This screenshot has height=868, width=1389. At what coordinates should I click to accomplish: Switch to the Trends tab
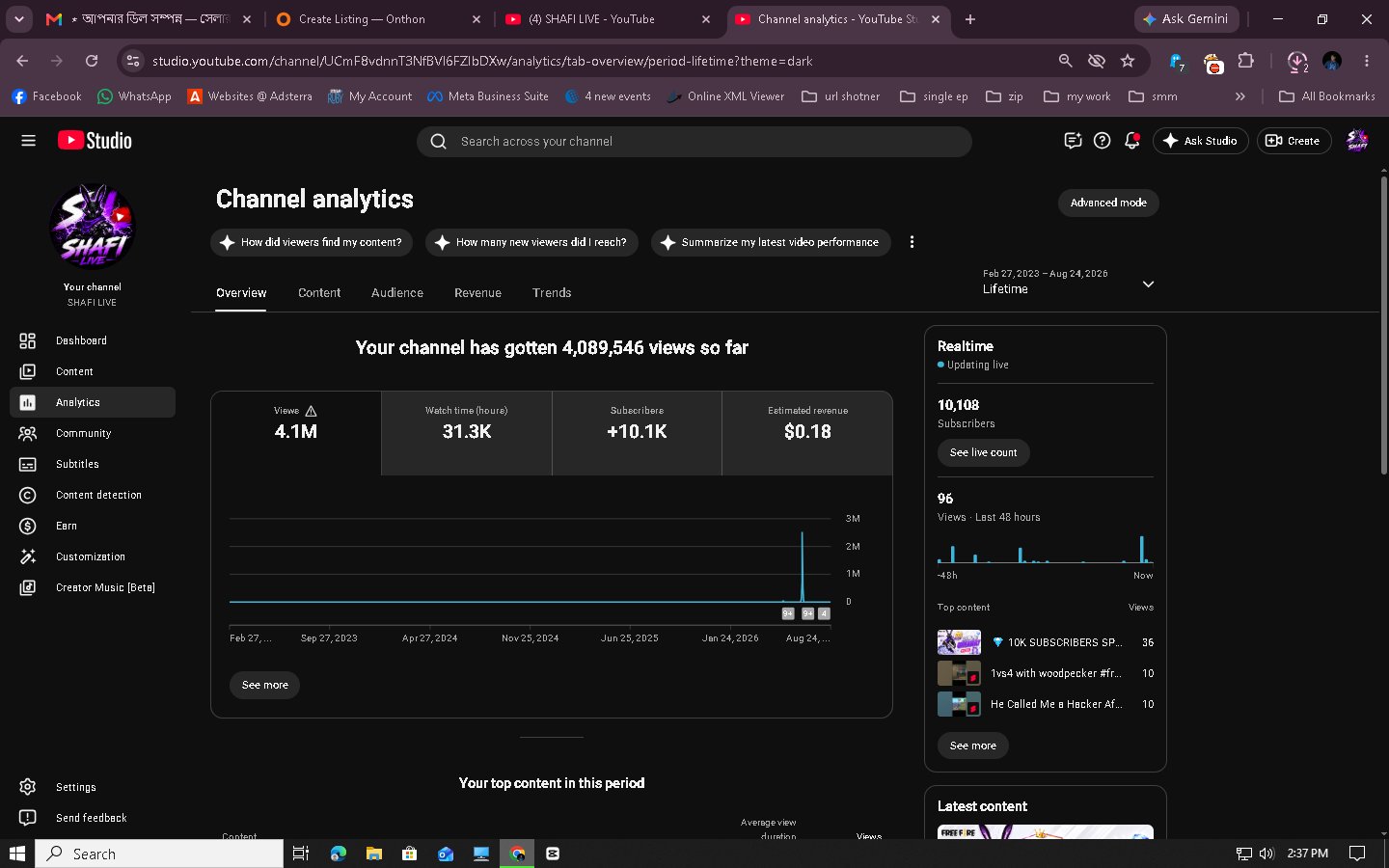pos(552,293)
